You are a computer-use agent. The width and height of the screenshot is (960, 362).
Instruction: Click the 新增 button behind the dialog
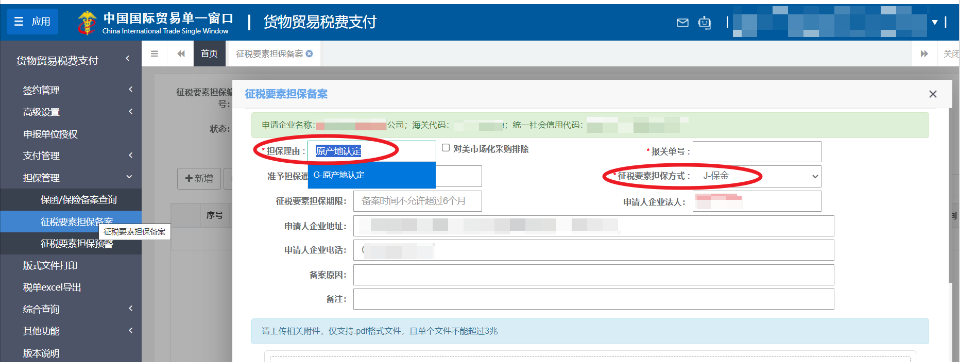point(199,178)
